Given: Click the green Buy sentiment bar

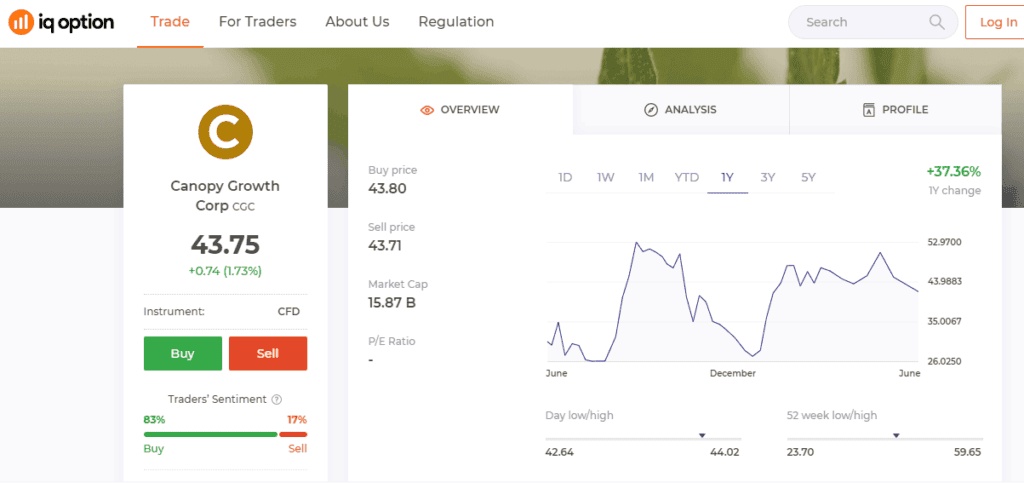Looking at the screenshot, I should (210, 434).
